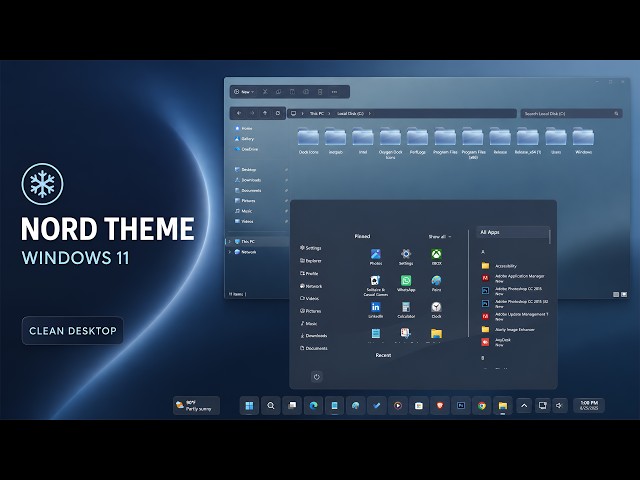Open Network from Start menu left list
Image resolution: width=640 pixels, height=480 pixels.
click(311, 286)
